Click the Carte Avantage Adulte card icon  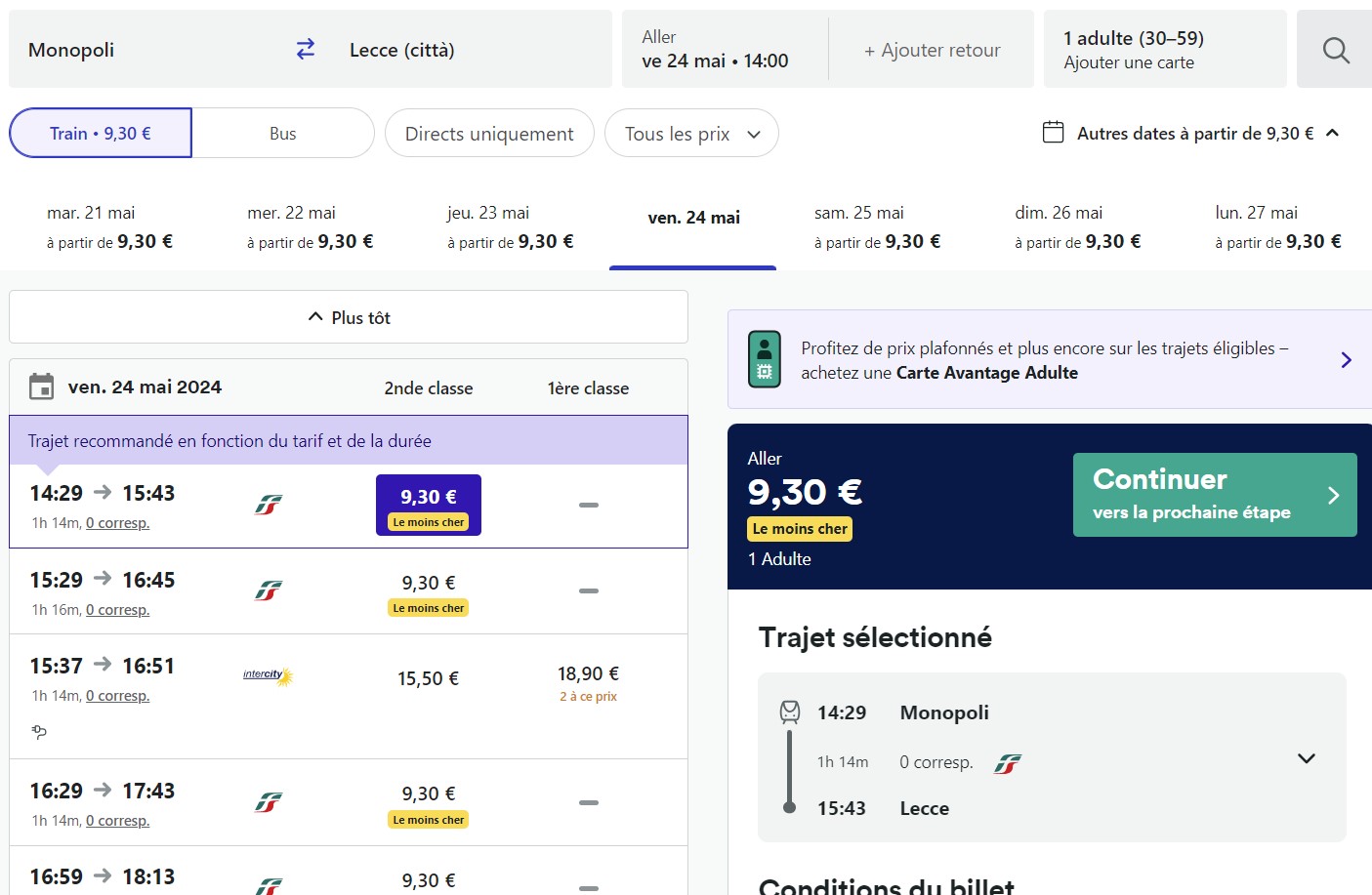(x=764, y=359)
